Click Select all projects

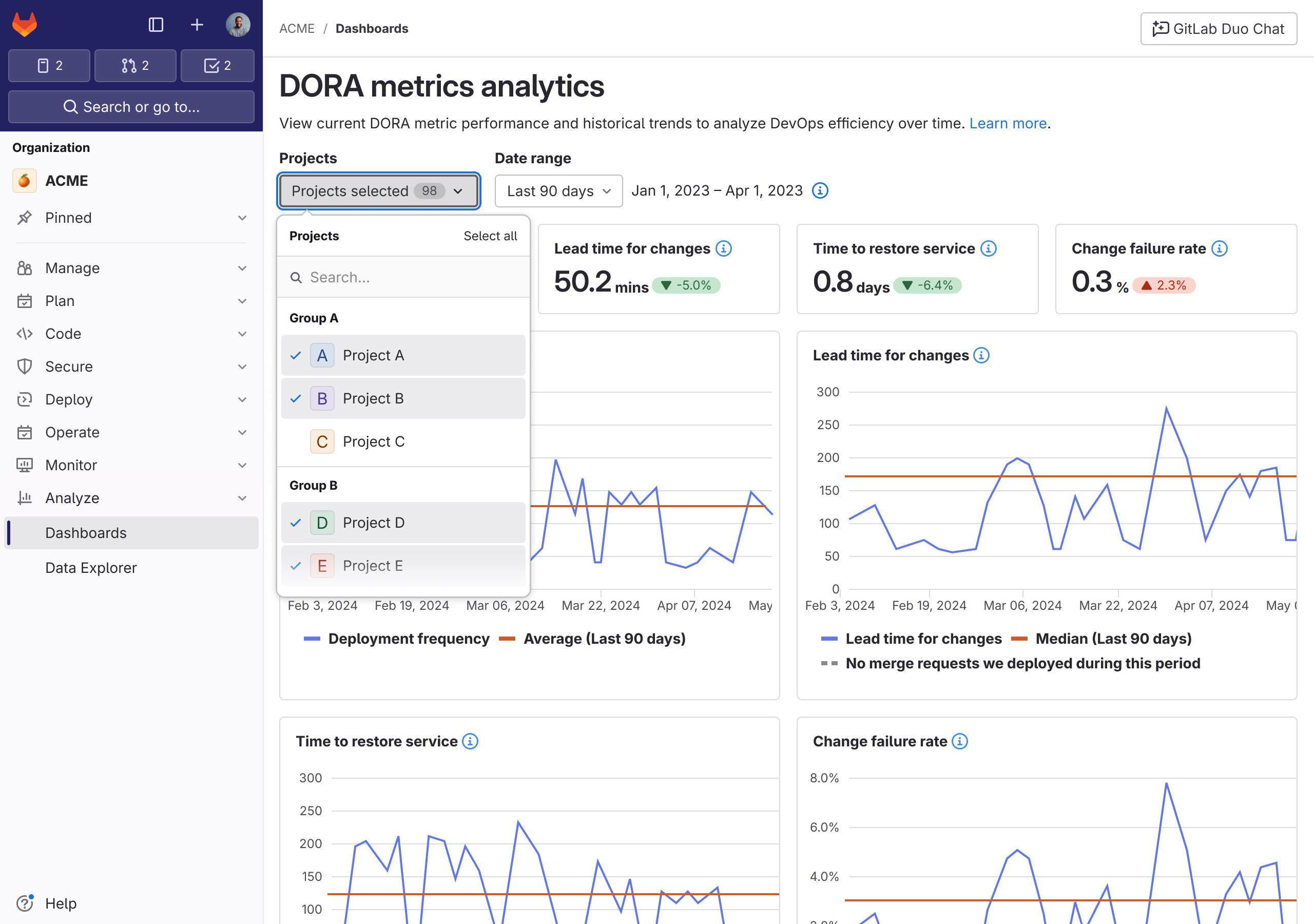point(490,236)
